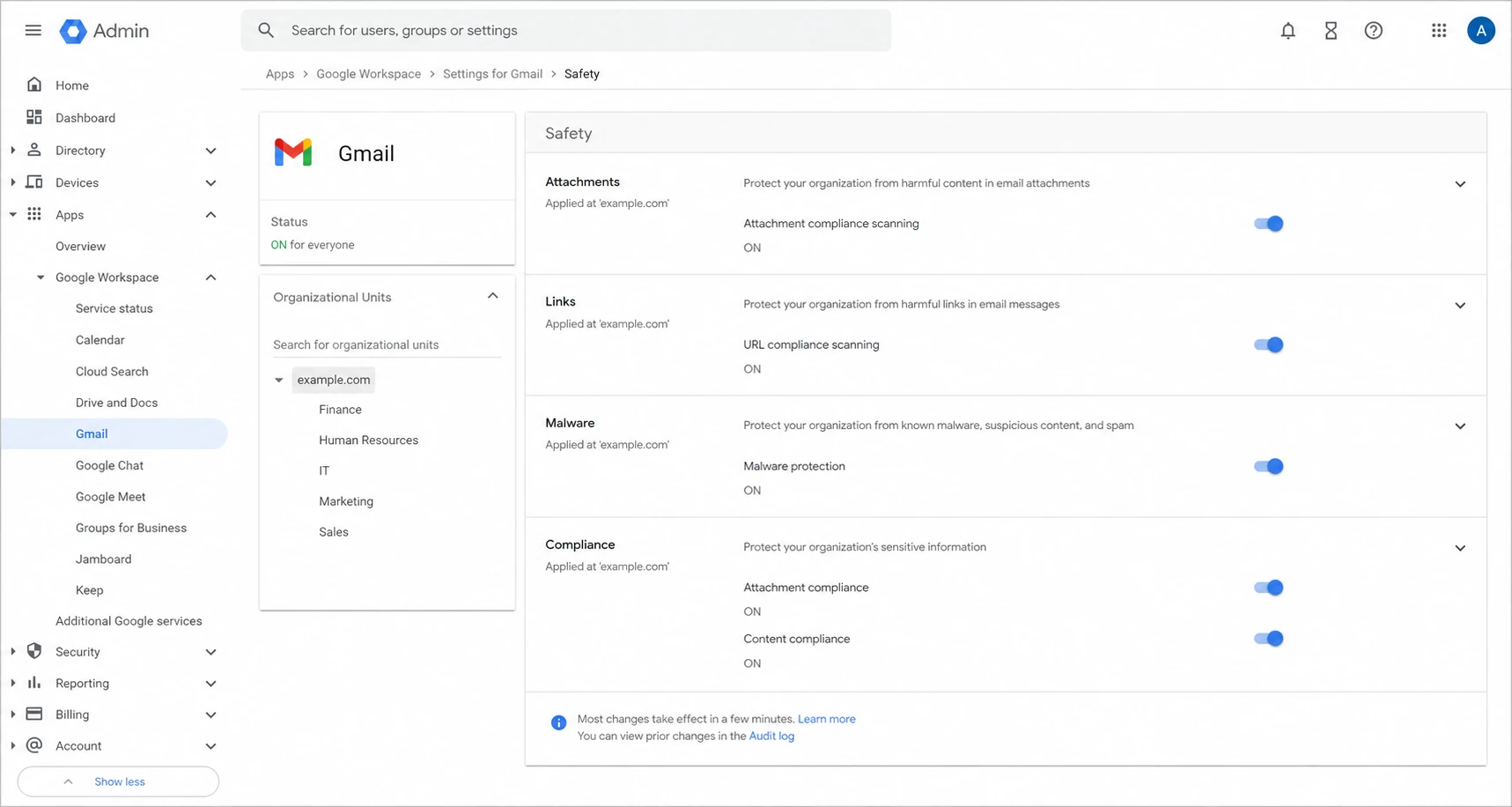Click the Dashboard icon in sidebar

34,117
